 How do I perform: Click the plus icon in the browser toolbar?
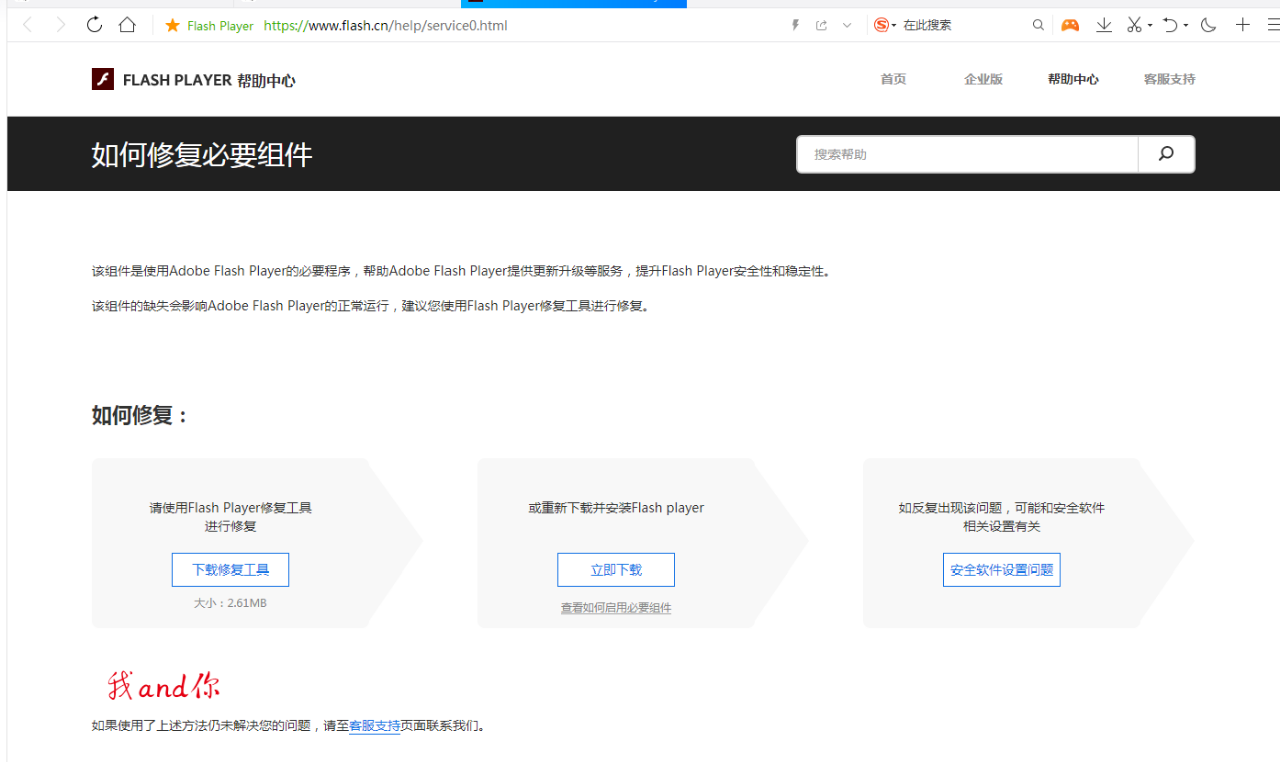pyautogui.click(x=1243, y=25)
